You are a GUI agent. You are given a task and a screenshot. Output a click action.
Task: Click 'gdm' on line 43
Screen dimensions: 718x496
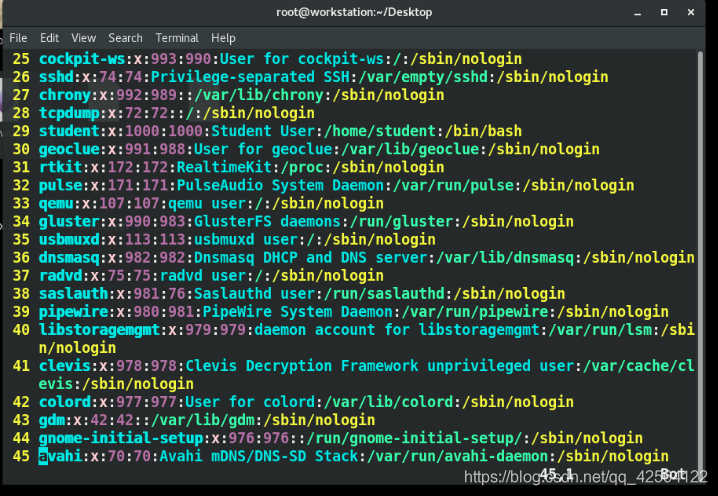(x=52, y=420)
